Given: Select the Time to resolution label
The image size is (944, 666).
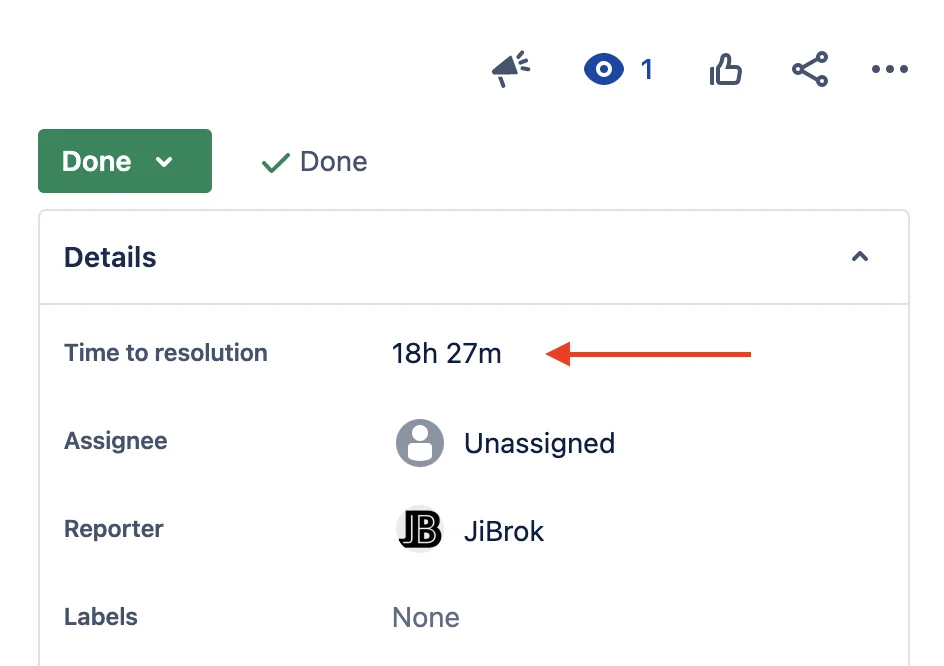Looking at the screenshot, I should click(166, 353).
